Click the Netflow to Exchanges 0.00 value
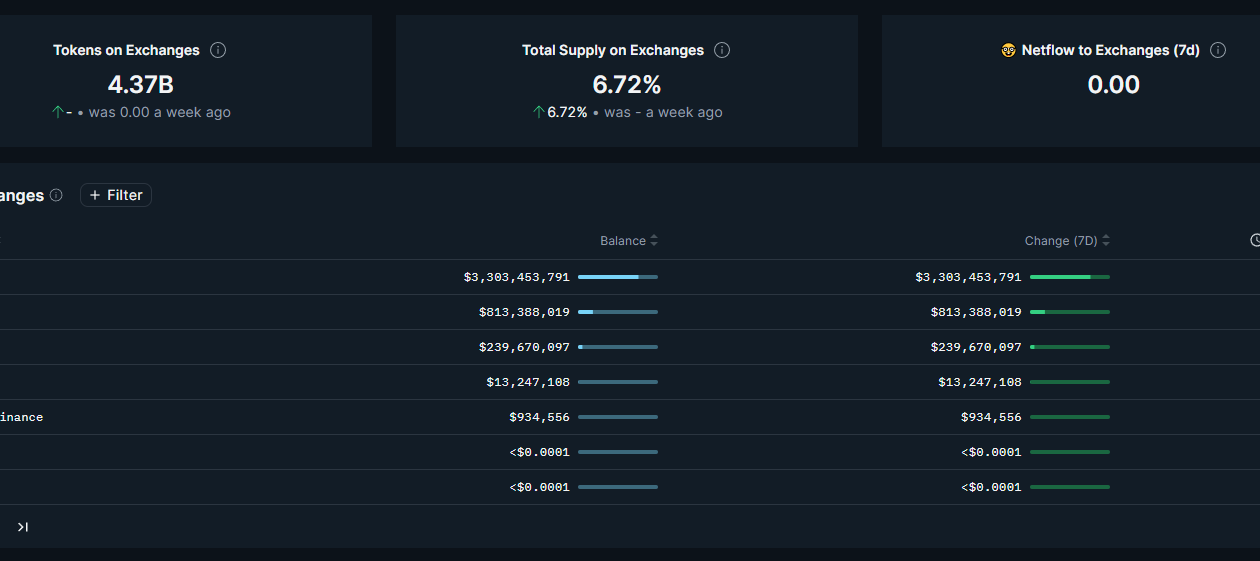Viewport: 1260px width, 561px height. pos(1113,85)
